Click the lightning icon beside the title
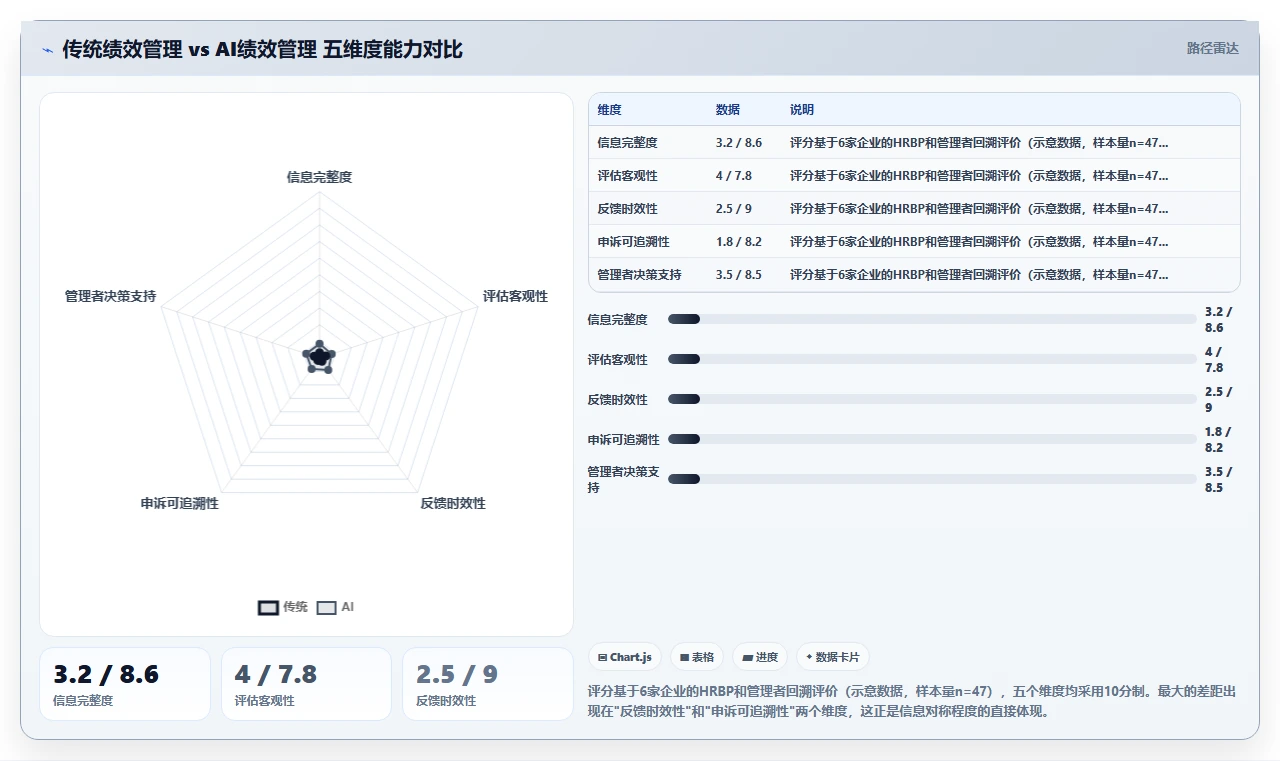Image resolution: width=1280 pixels, height=761 pixels. pyautogui.click(x=48, y=49)
